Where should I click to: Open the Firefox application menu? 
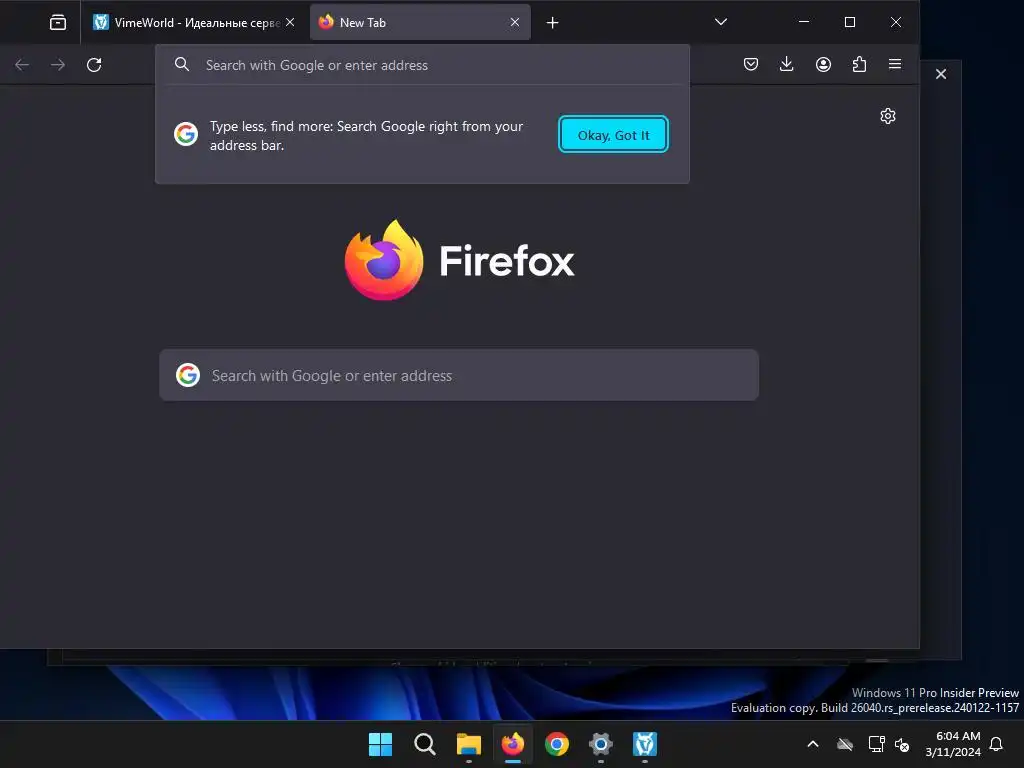[x=895, y=64]
